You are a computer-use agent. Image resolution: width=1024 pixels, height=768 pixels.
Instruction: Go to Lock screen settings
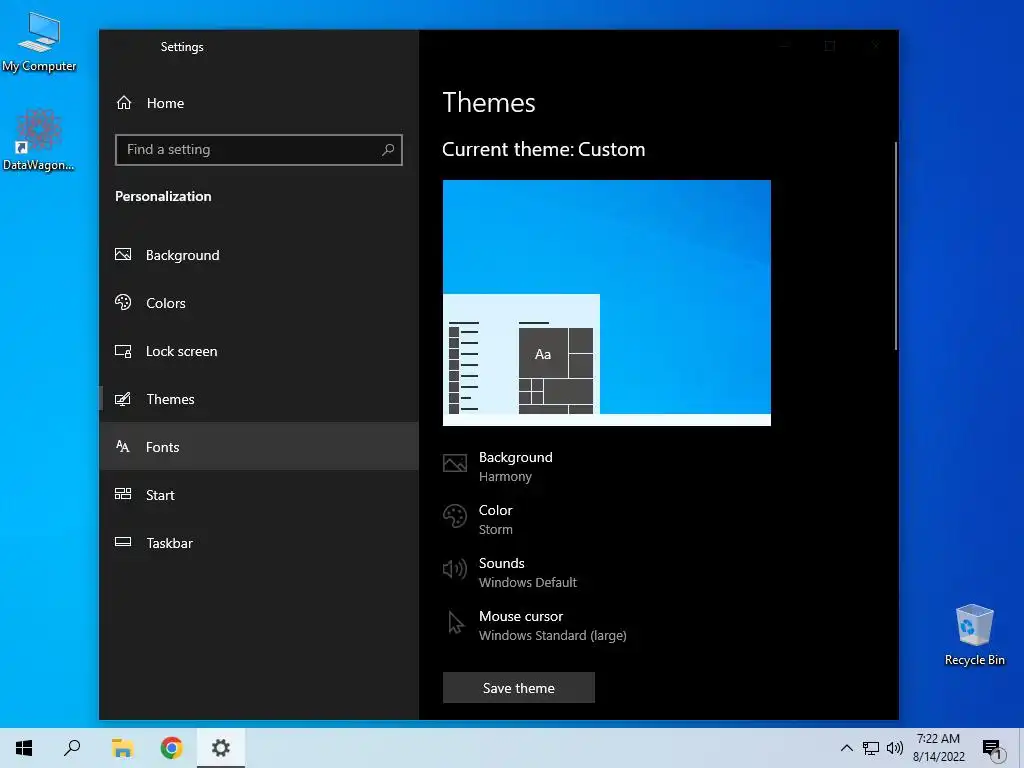[259, 351]
